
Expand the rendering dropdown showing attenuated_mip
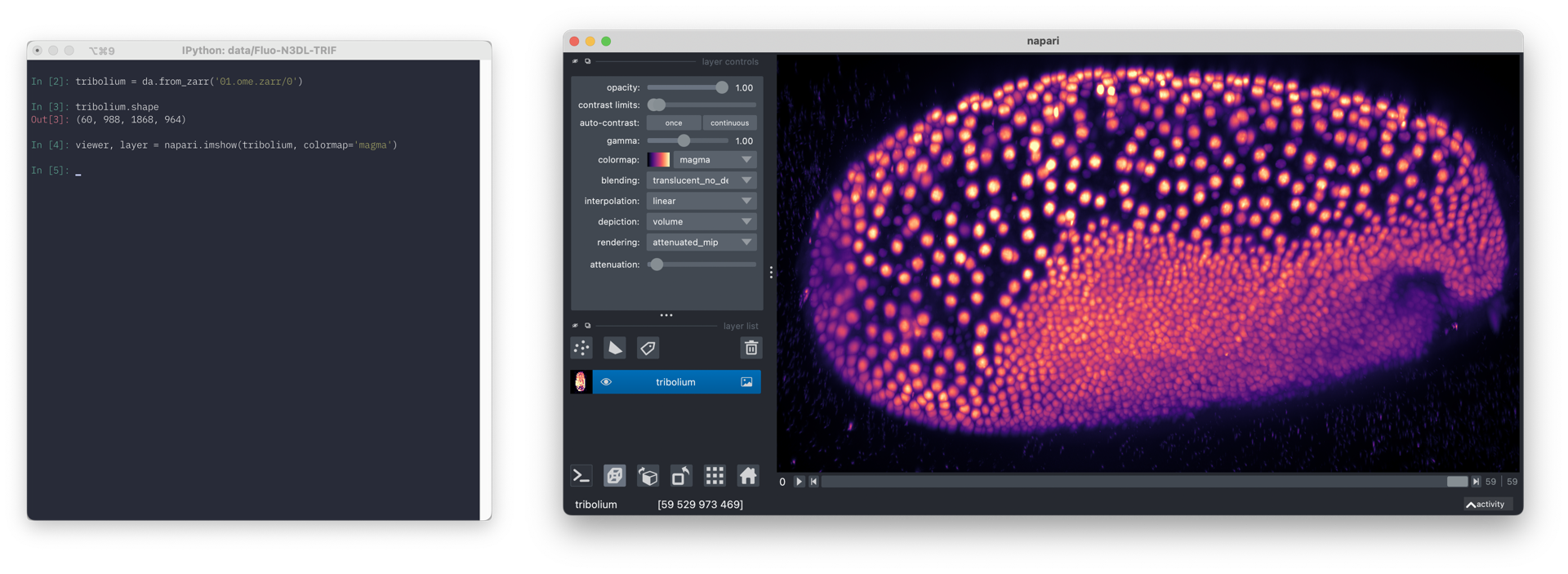(x=701, y=243)
